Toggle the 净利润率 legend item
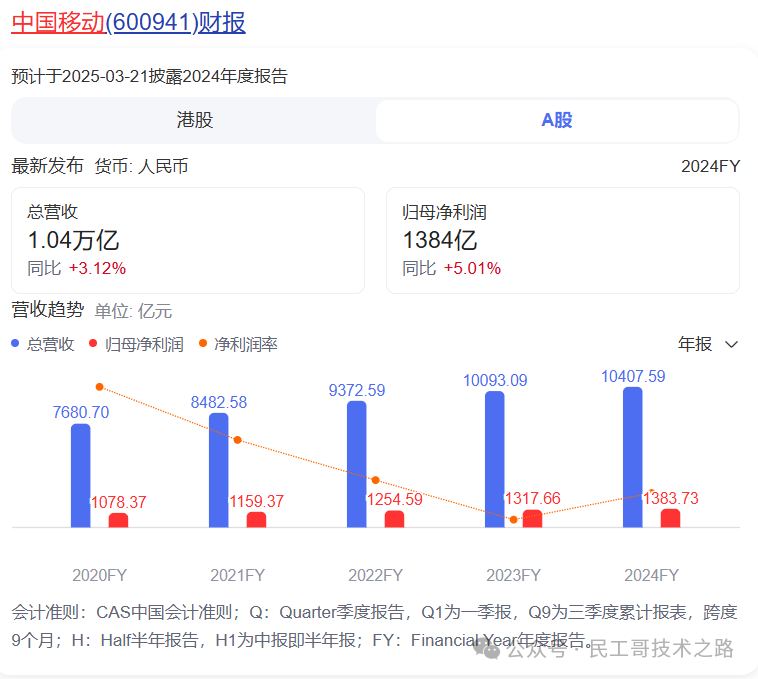 238,344
